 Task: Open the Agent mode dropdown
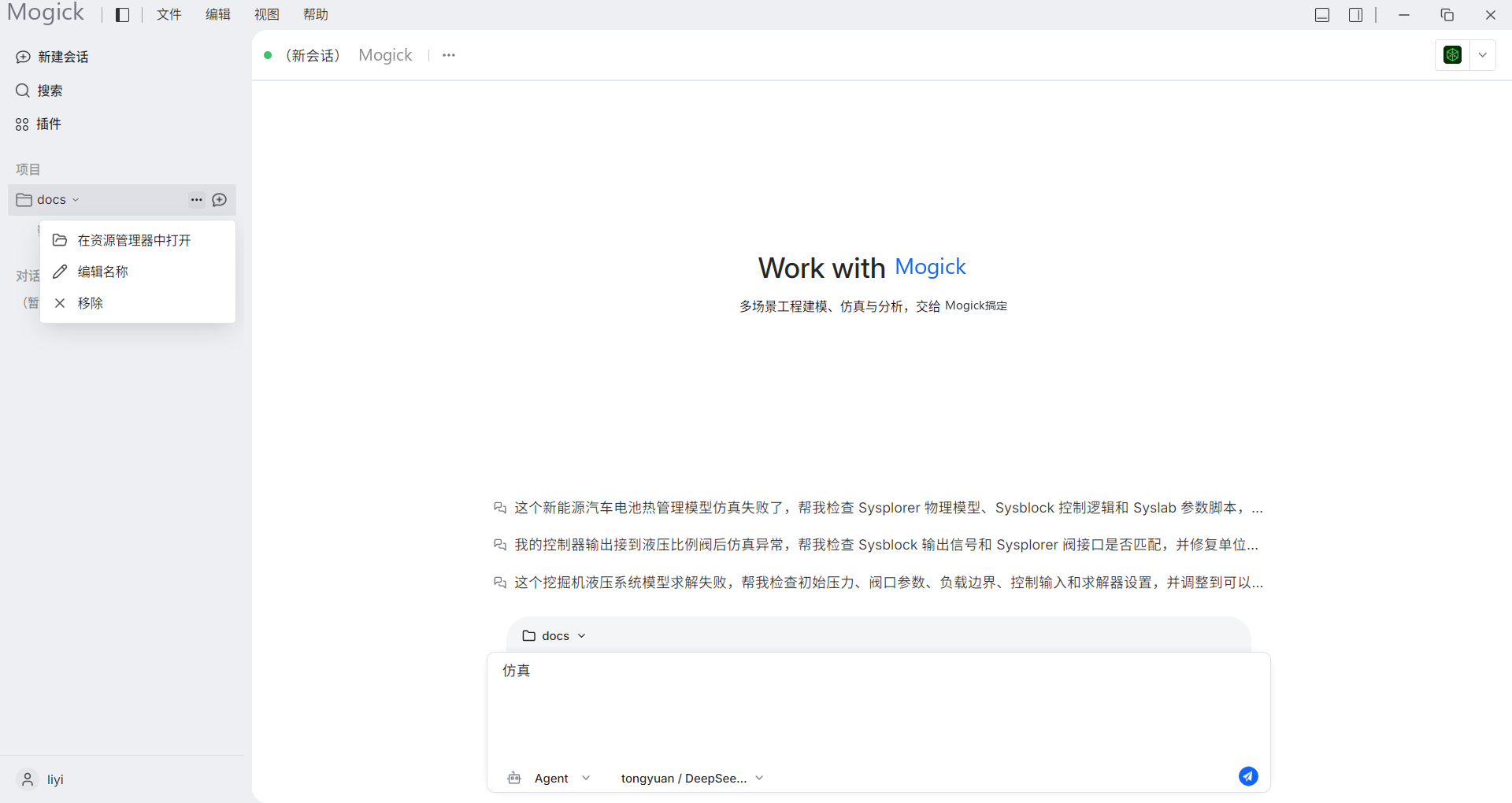pos(562,778)
